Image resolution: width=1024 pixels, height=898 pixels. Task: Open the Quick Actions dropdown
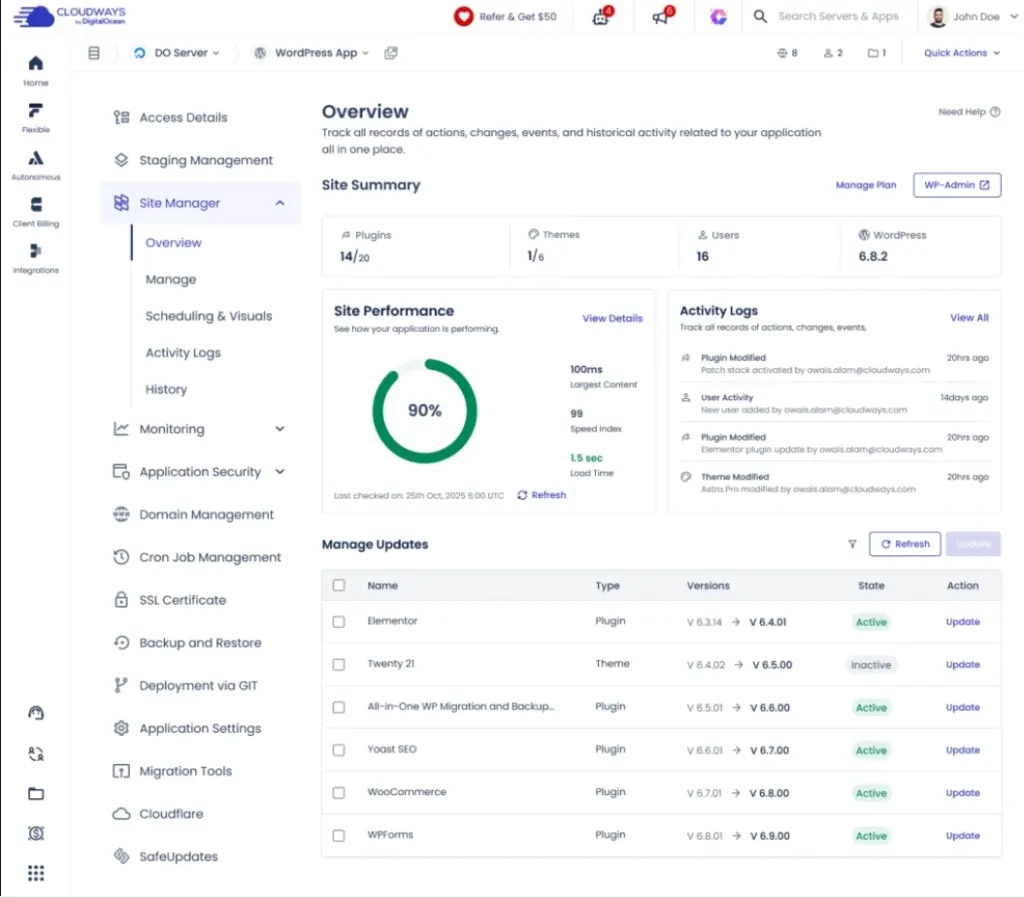(961, 53)
